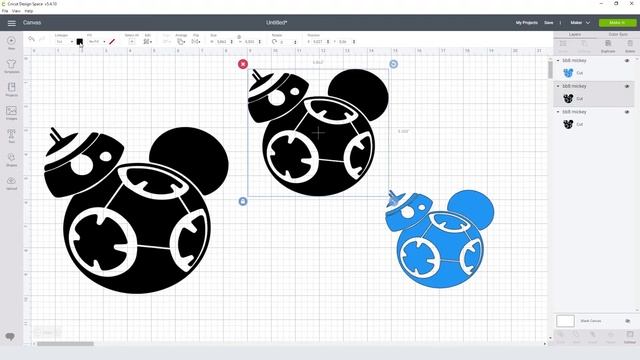Undo the last action

pyautogui.click(x=31, y=39)
